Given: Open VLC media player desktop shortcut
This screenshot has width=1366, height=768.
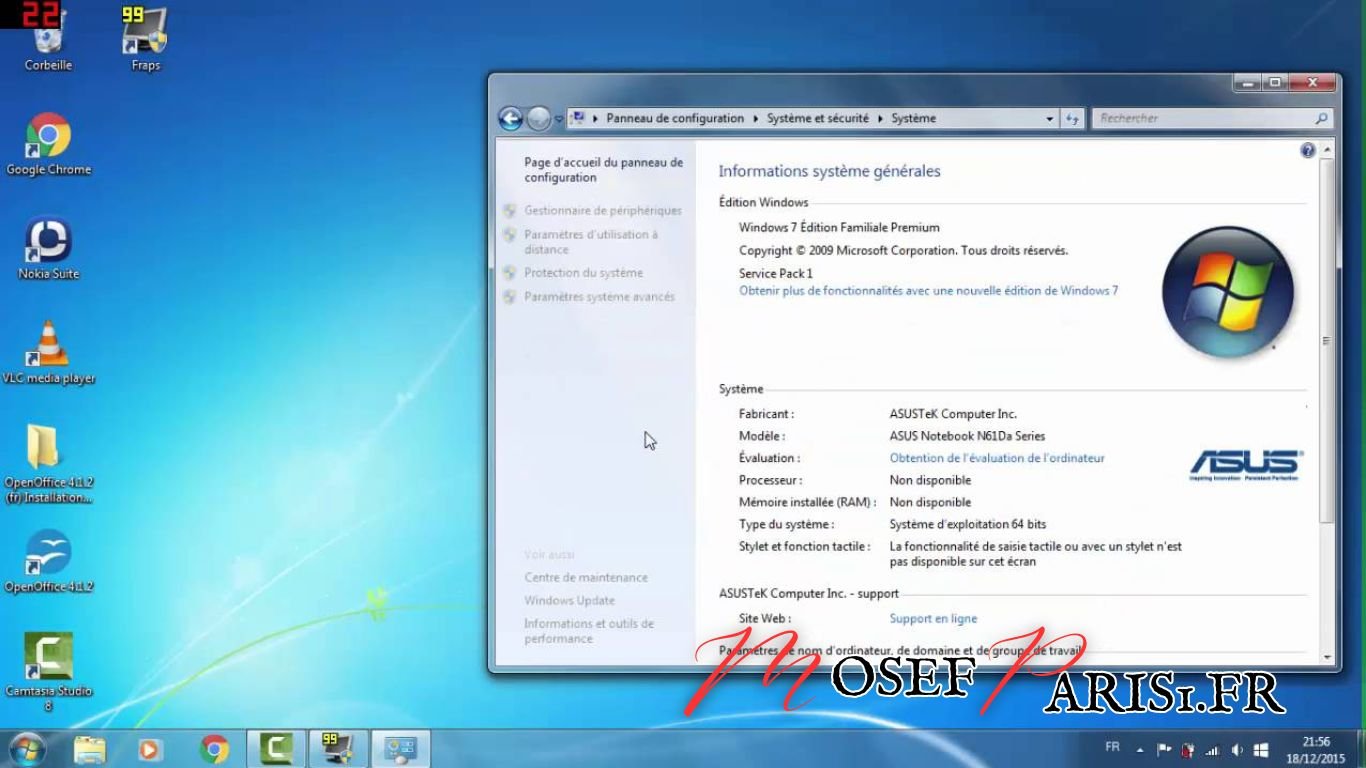Looking at the screenshot, I should [x=48, y=353].
